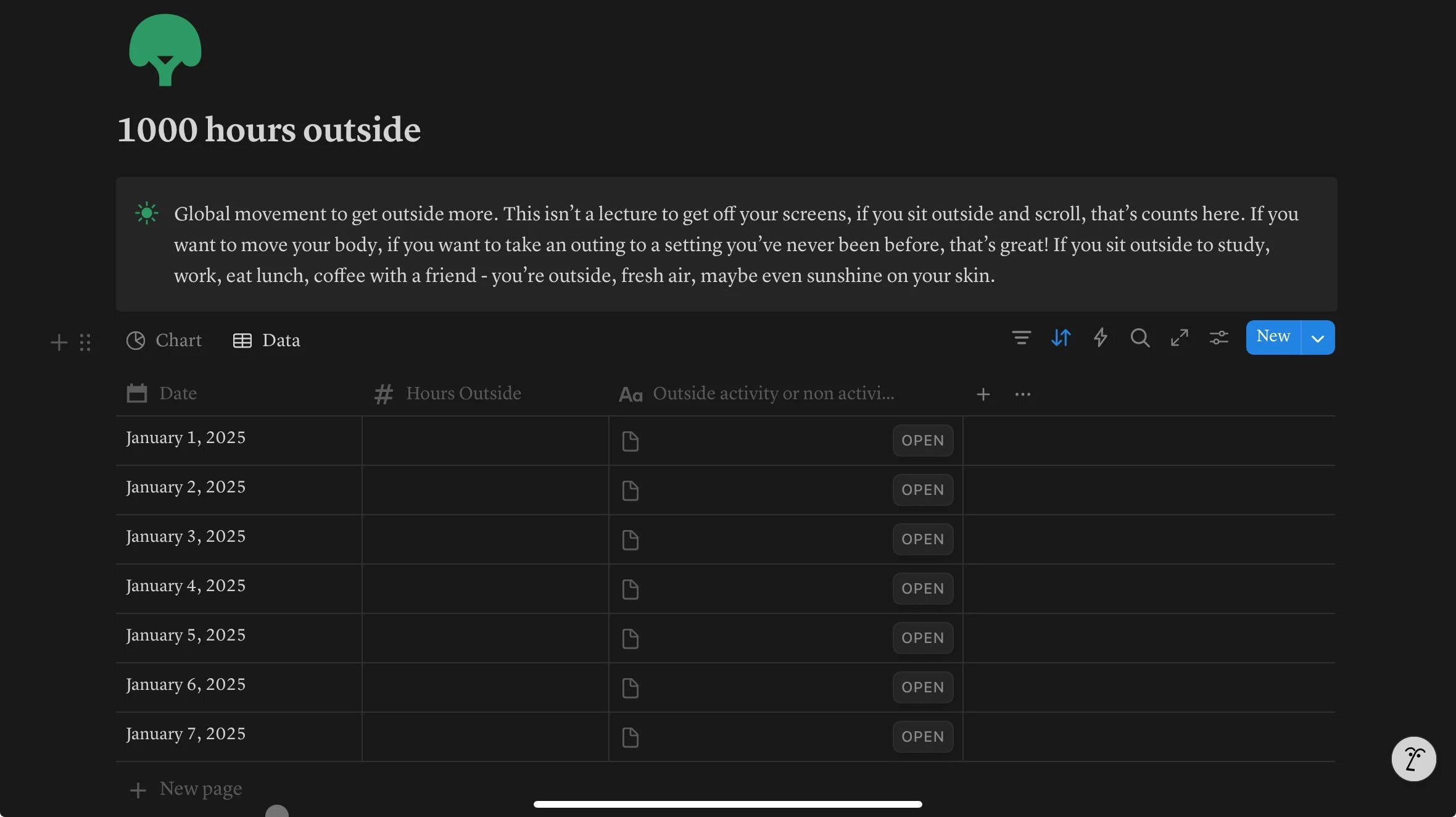The height and width of the screenshot is (817, 1456).
Task: Open the January 3, 2025 page
Action: pos(922,539)
